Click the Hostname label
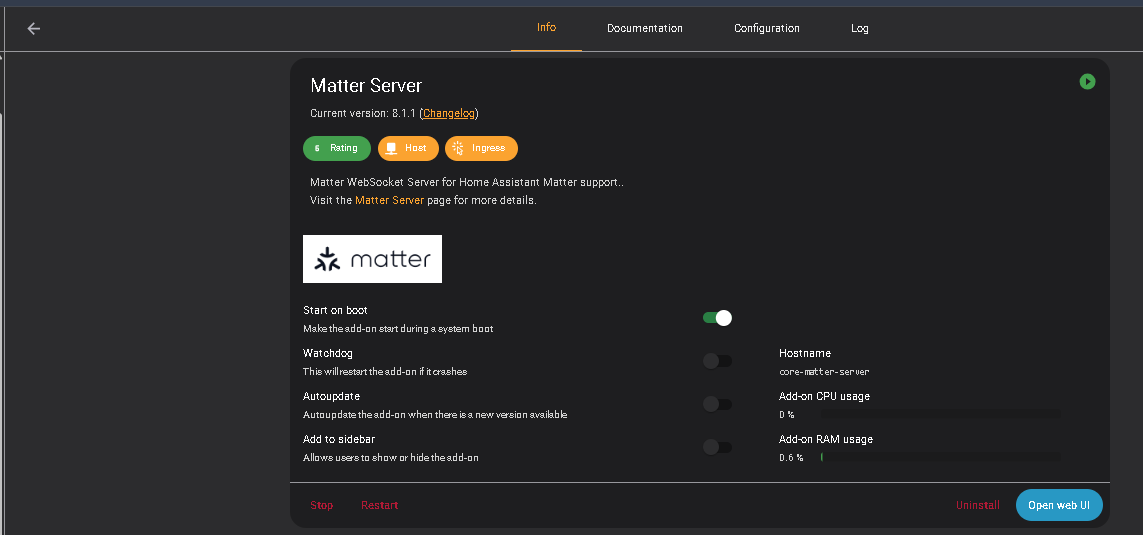This screenshot has height=535, width=1143. tap(805, 354)
